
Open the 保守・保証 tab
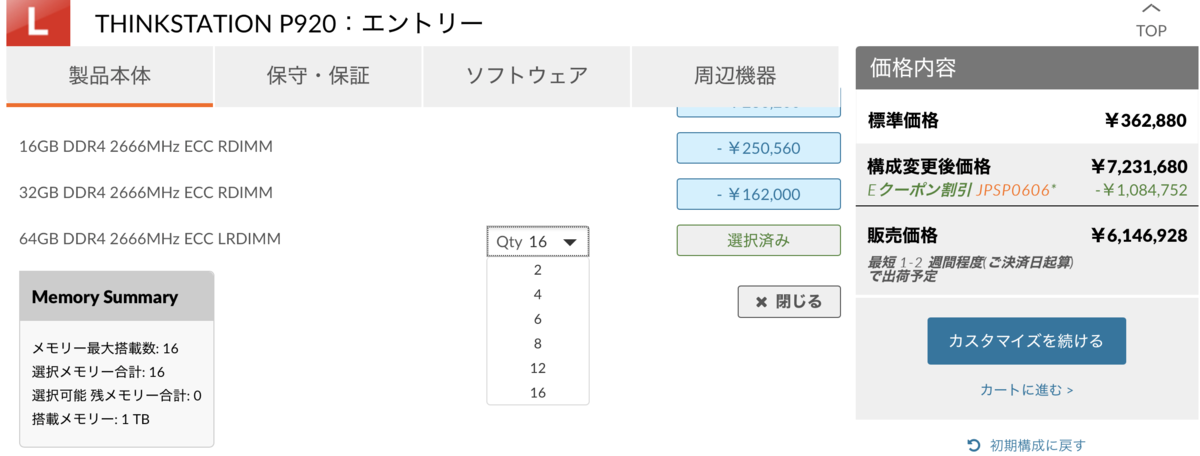pos(318,76)
